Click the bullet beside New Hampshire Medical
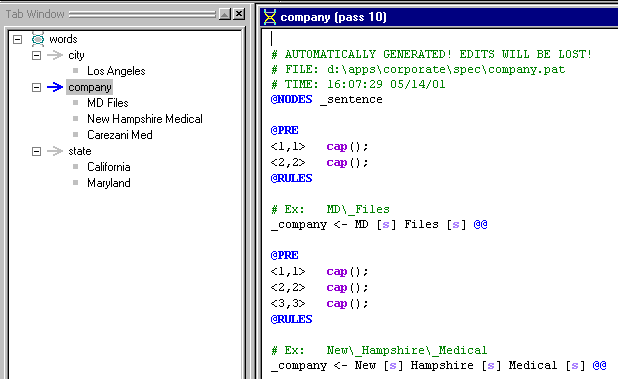This screenshot has width=618, height=379. [75, 119]
